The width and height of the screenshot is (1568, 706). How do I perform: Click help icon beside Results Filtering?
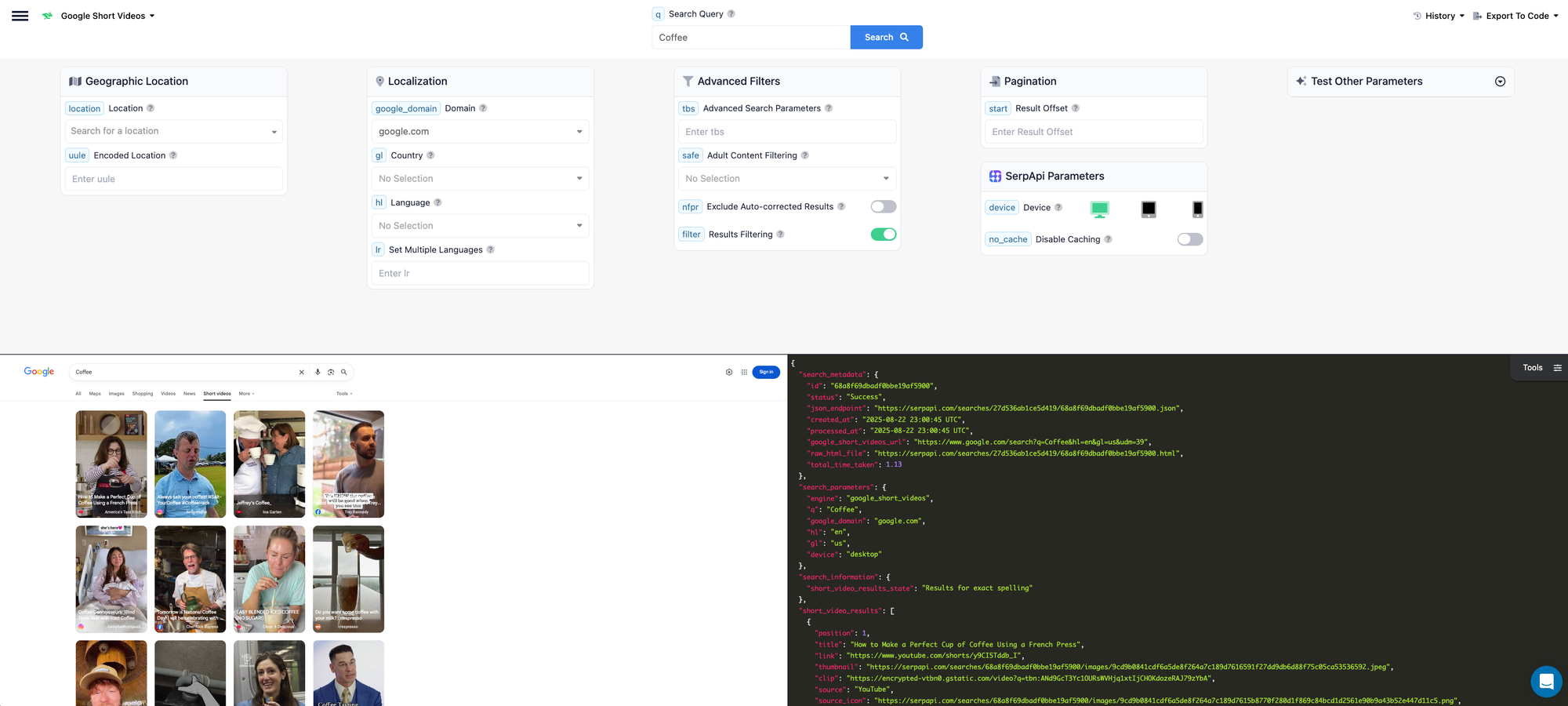coord(780,234)
